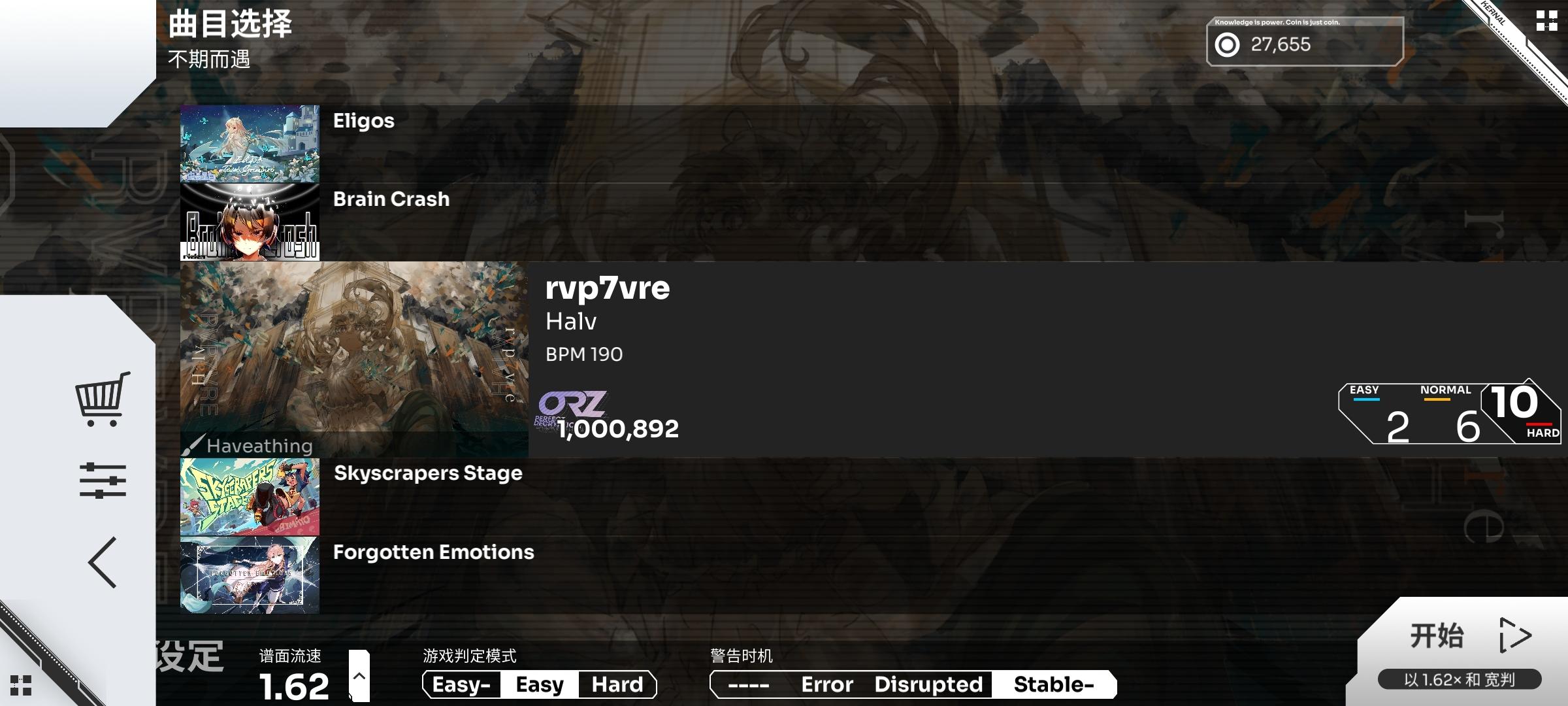Click the coin balance icon

1226,45
